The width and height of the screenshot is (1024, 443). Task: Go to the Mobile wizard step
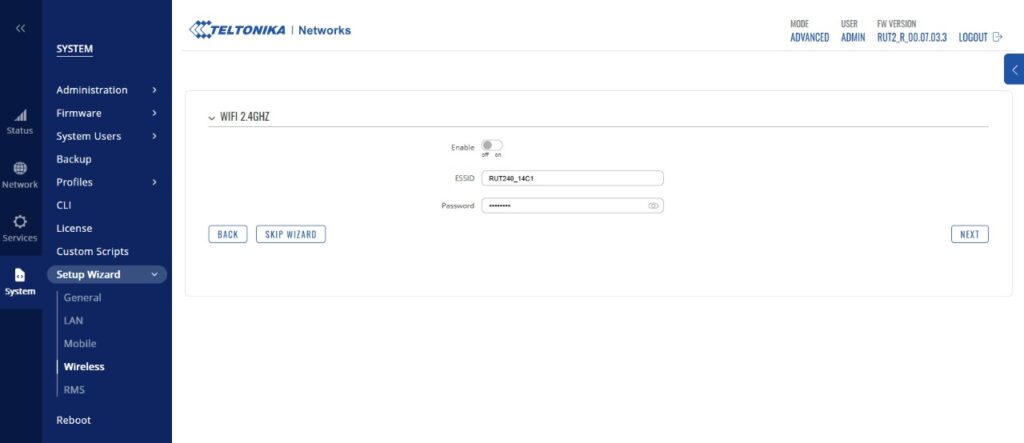tap(80, 344)
